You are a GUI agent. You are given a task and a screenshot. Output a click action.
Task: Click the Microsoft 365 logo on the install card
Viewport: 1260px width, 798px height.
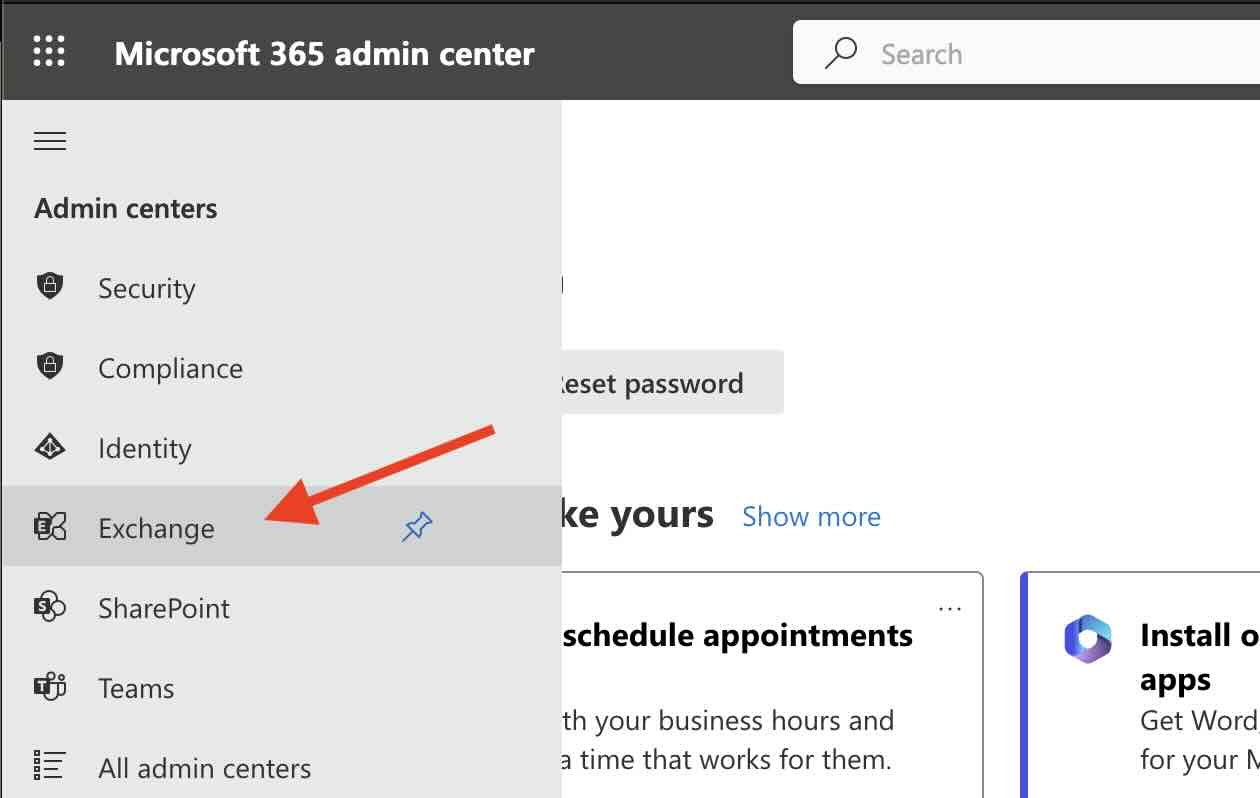1088,640
